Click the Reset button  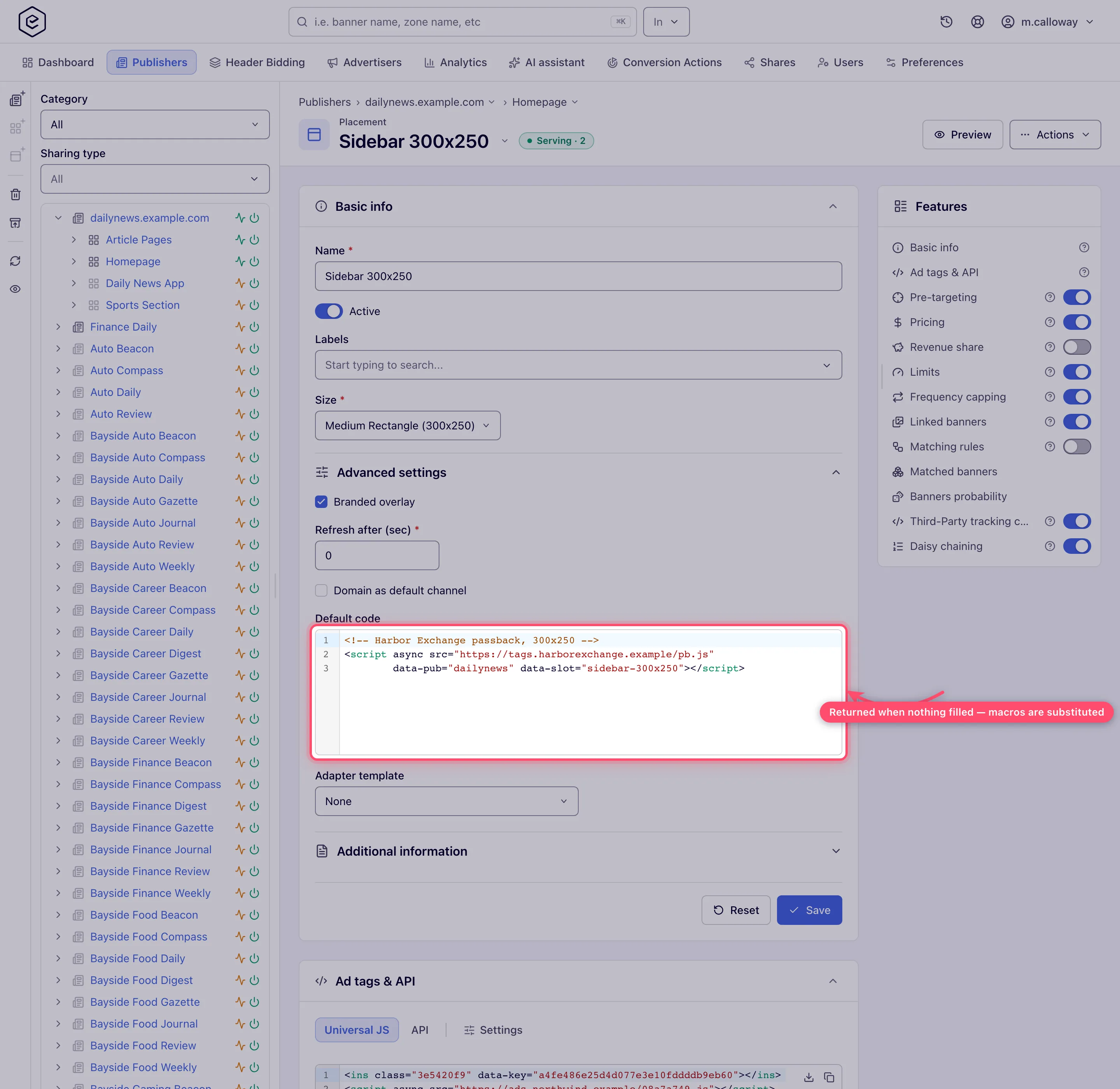(x=736, y=909)
